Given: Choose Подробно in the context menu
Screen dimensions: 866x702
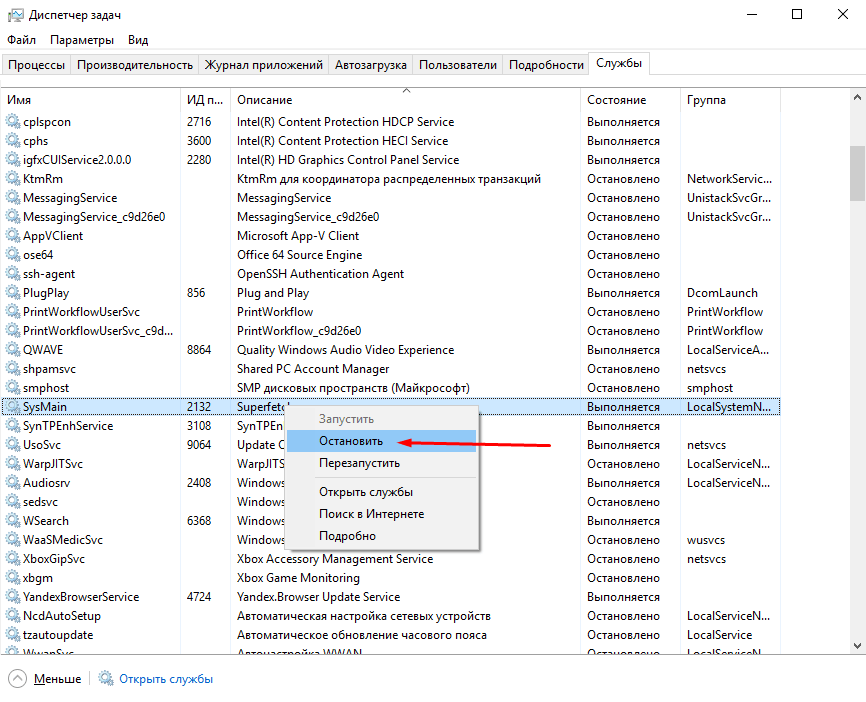Looking at the screenshot, I should pos(381,536).
